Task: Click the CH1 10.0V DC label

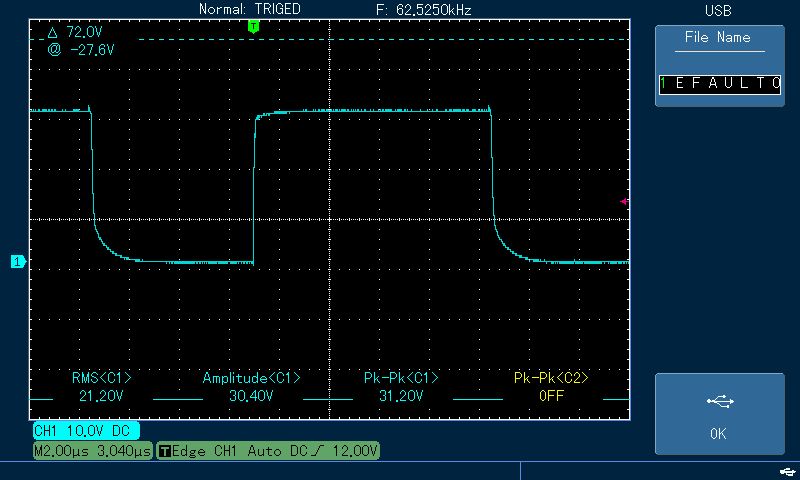Action: tap(84, 431)
